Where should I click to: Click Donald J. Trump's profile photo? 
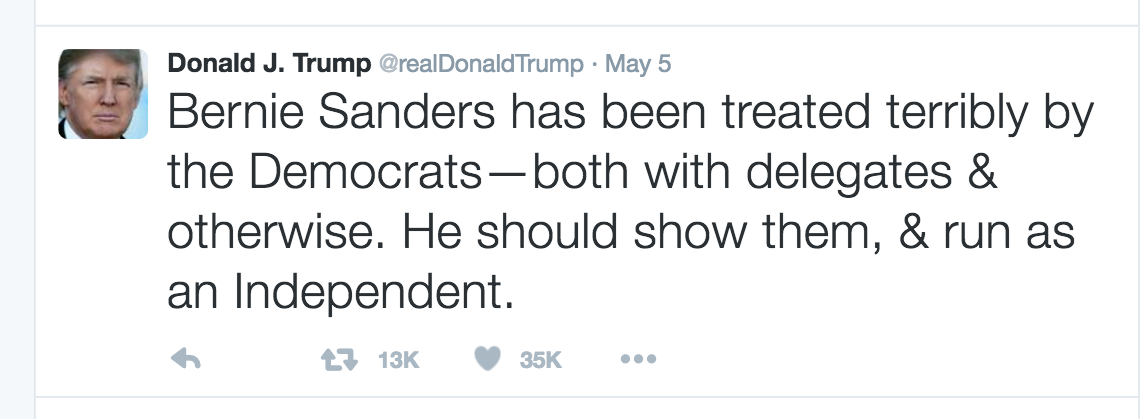click(x=103, y=94)
